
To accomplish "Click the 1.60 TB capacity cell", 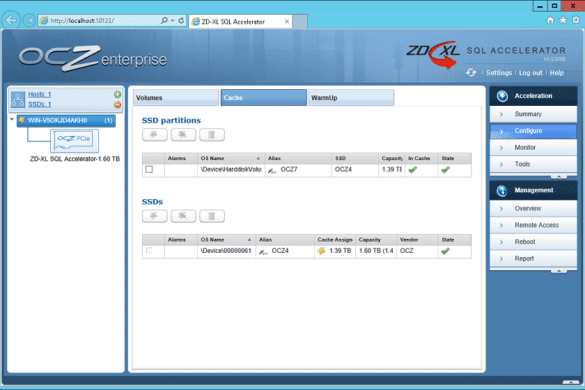I will [376, 251].
